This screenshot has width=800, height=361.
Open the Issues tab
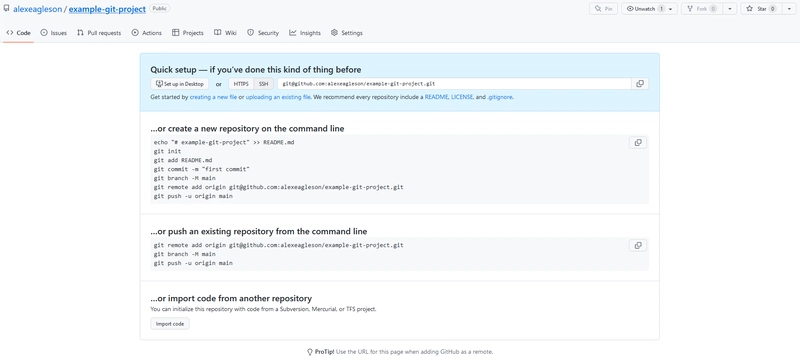pyautogui.click(x=54, y=33)
